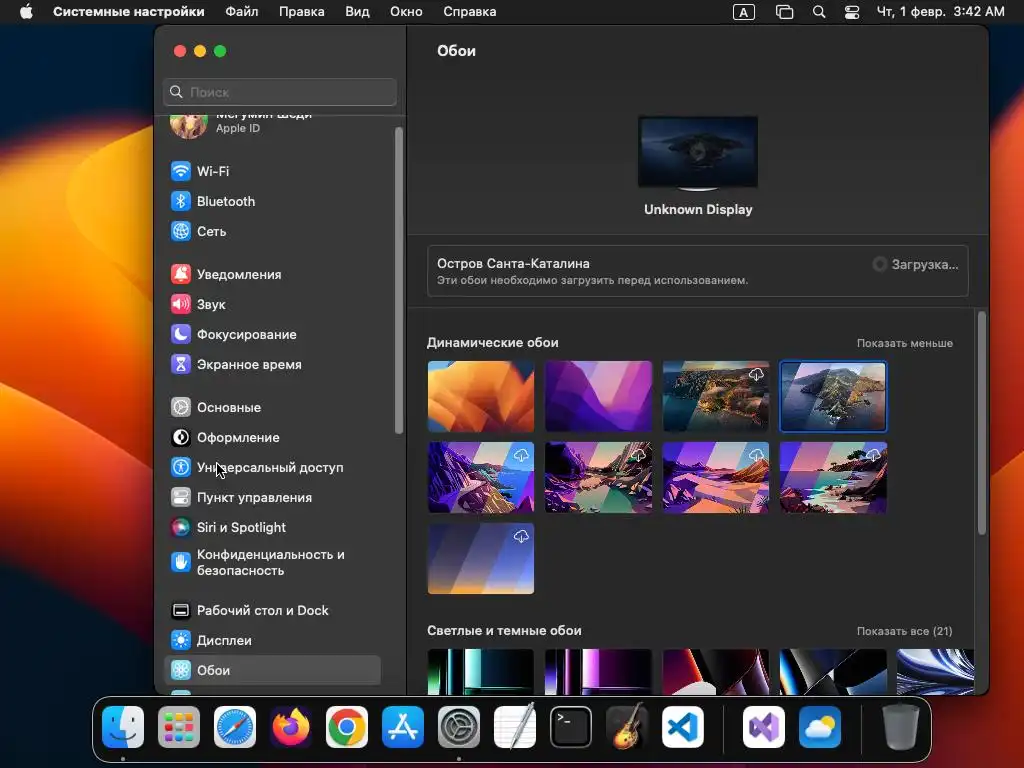
Task: Open Control Center in menu bar
Action: click(852, 12)
